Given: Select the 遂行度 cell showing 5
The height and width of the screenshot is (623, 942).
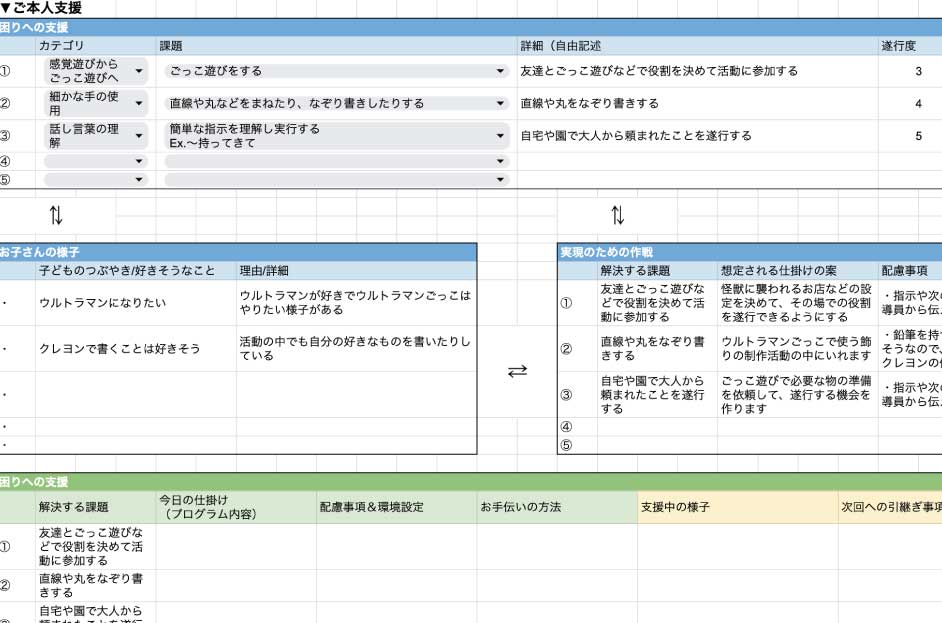Looking at the screenshot, I should [917, 136].
